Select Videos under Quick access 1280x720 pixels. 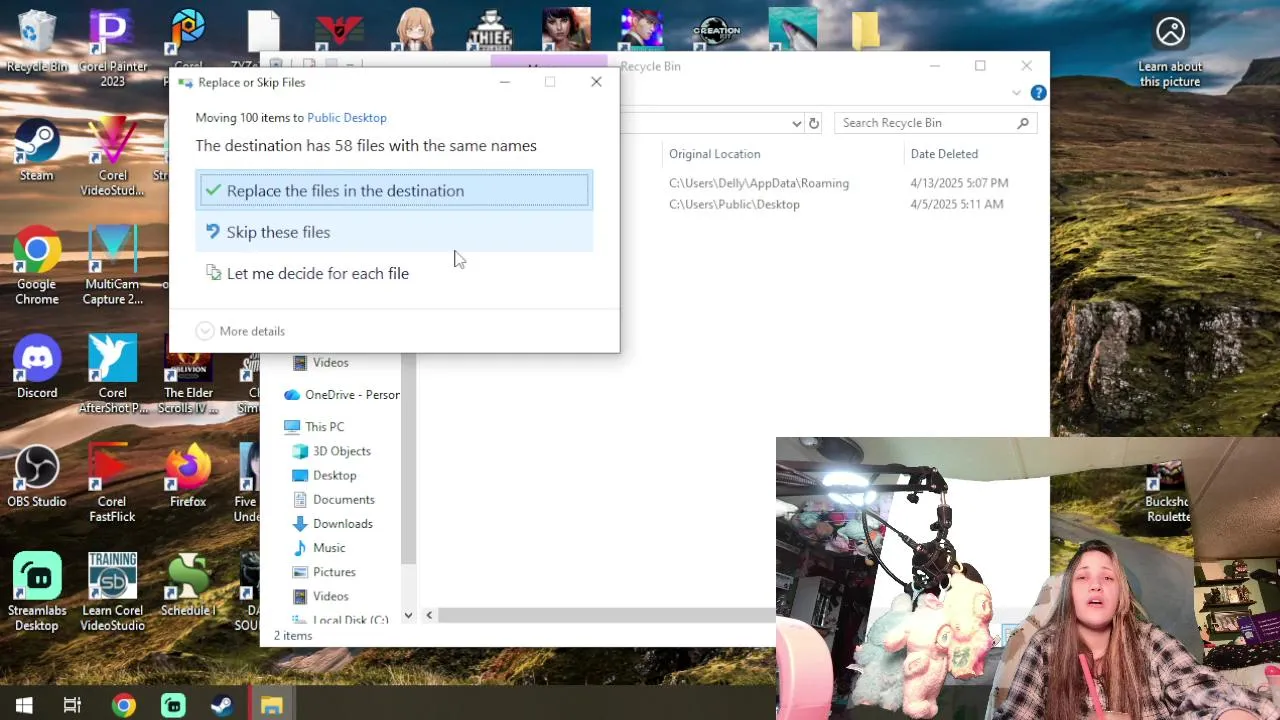(330, 363)
